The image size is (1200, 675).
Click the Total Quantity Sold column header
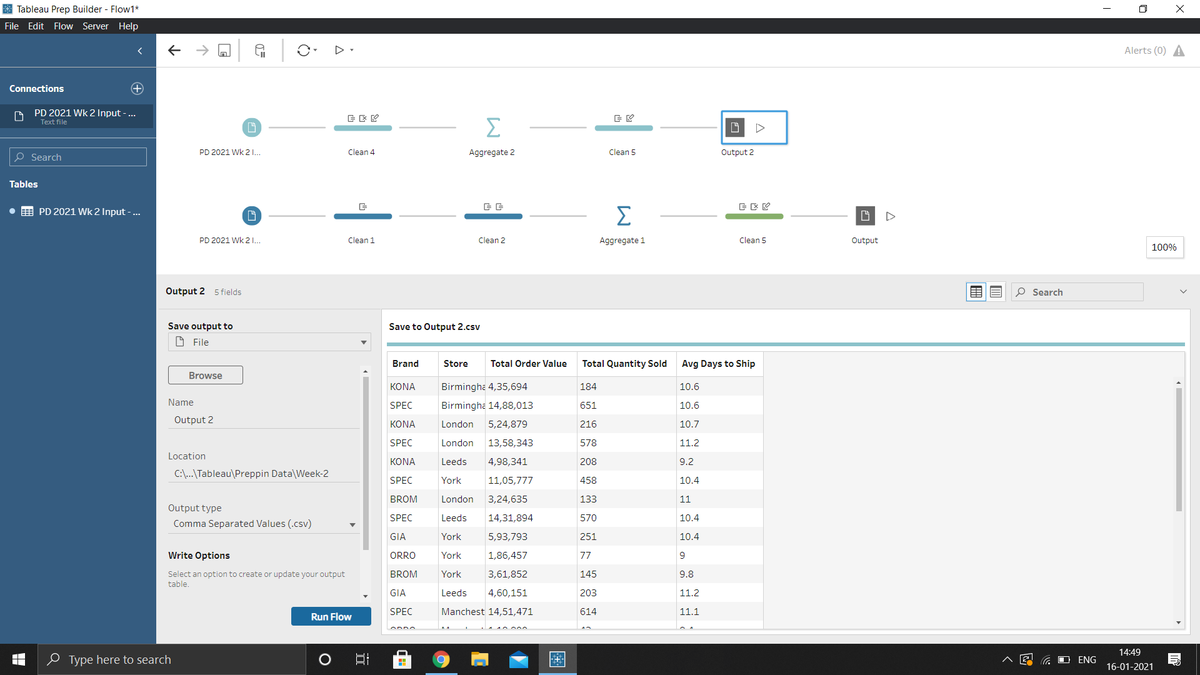click(x=624, y=363)
